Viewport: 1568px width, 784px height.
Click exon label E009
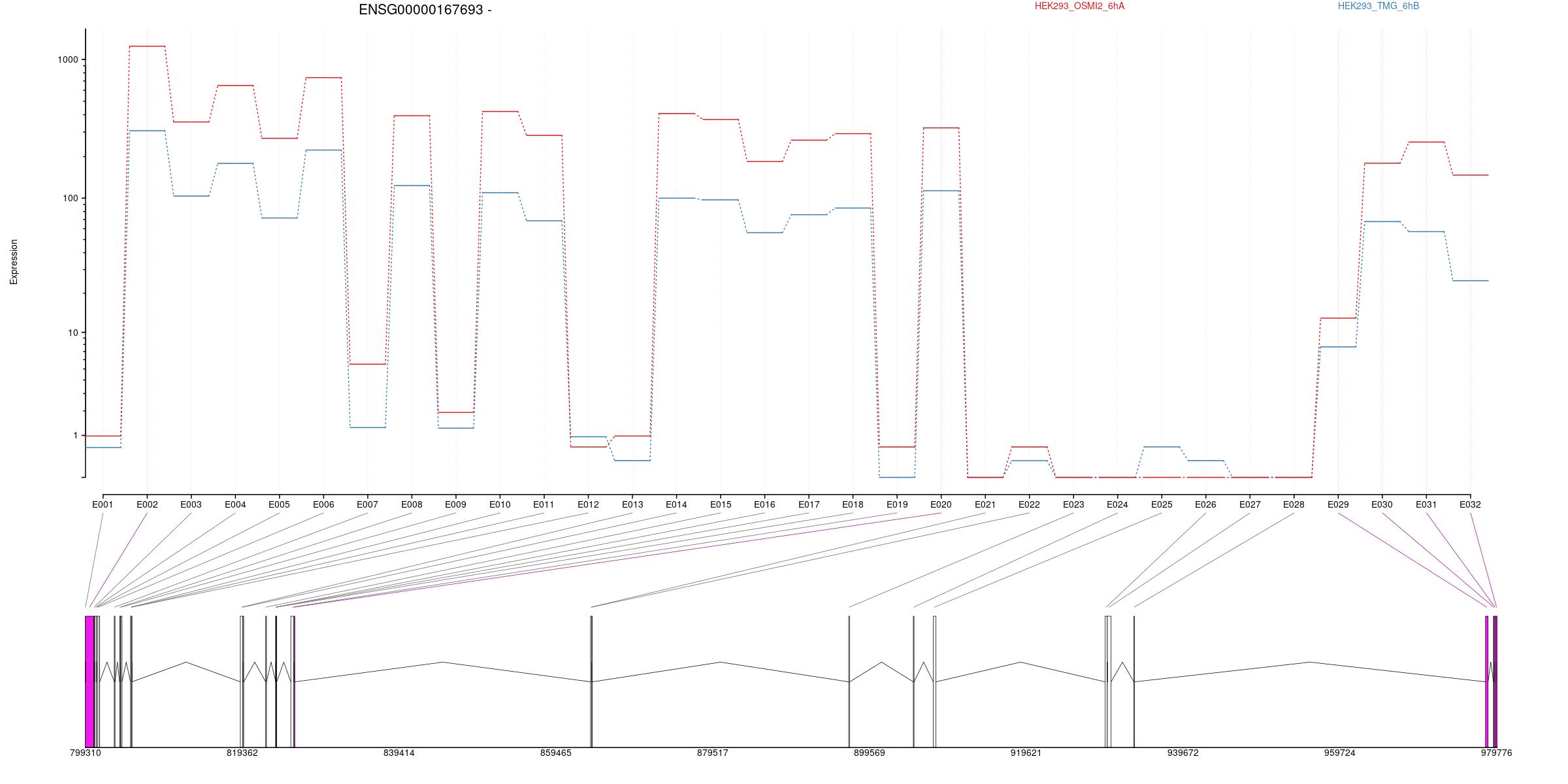point(455,504)
